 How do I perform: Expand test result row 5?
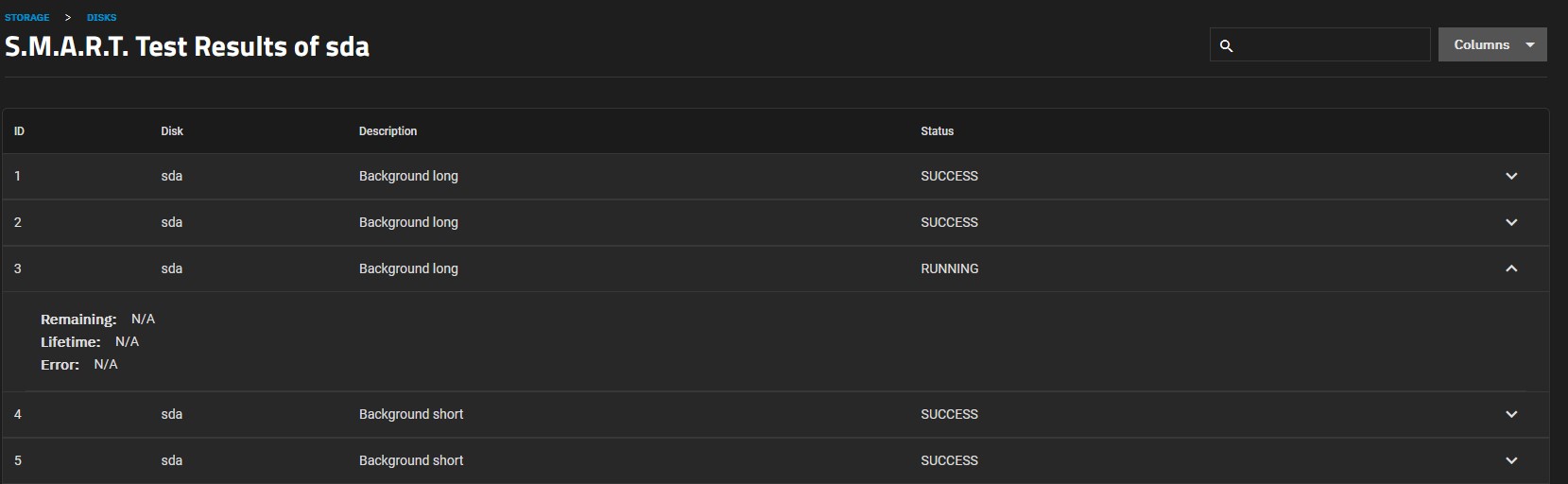(1511, 460)
